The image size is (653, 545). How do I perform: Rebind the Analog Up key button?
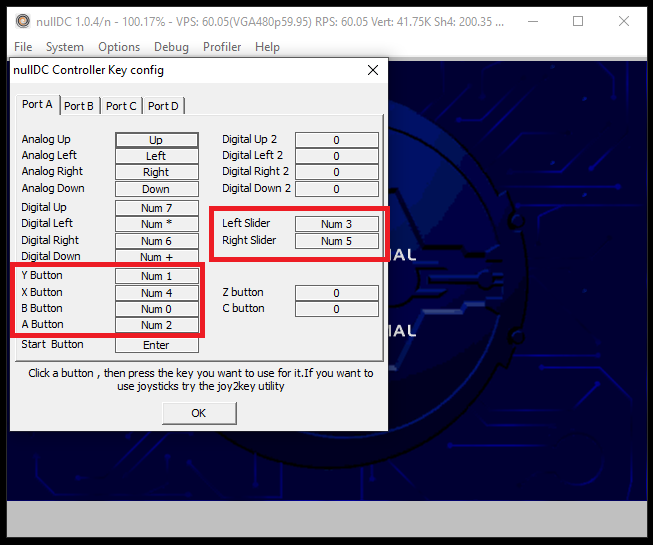coord(156,140)
